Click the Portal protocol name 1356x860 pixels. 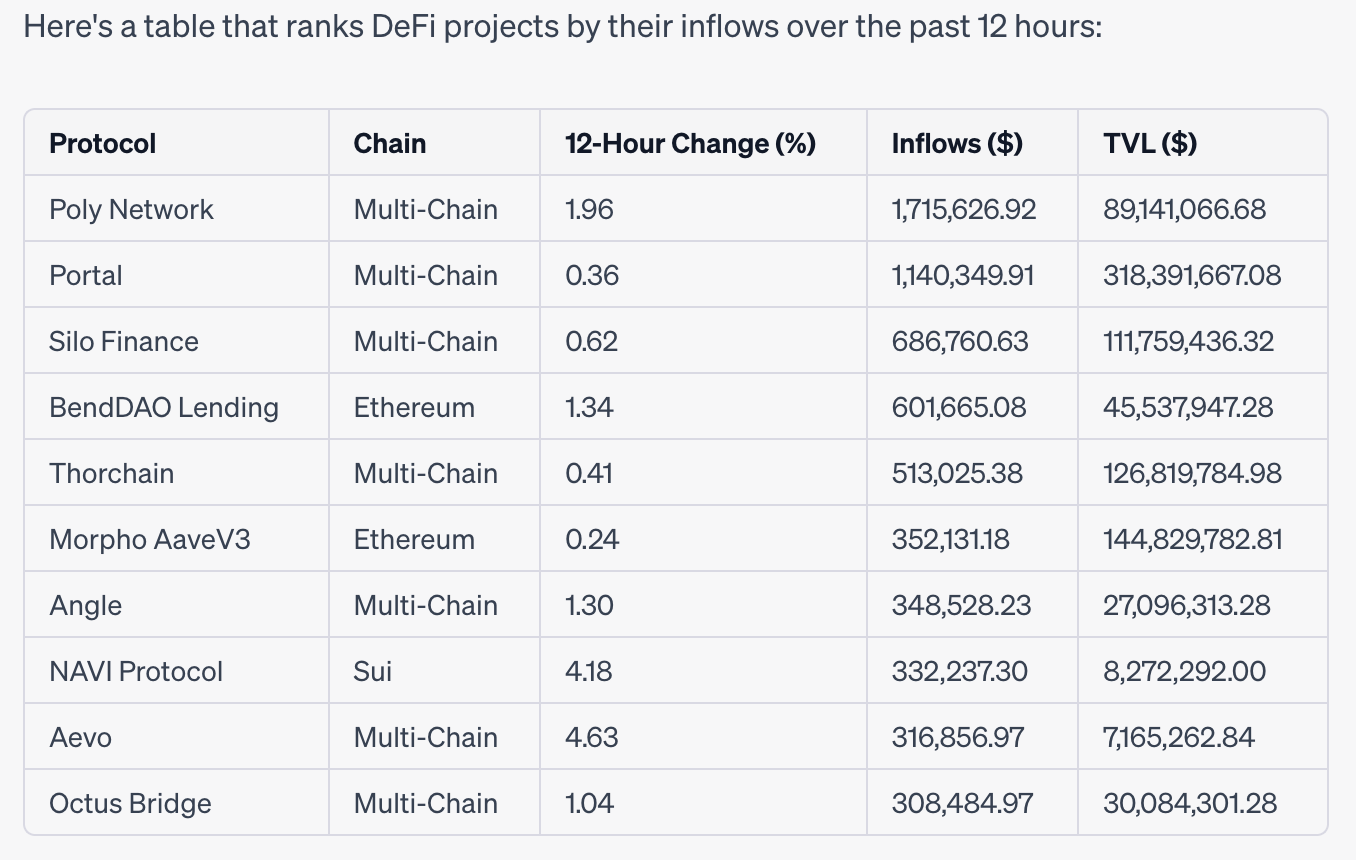[86, 276]
